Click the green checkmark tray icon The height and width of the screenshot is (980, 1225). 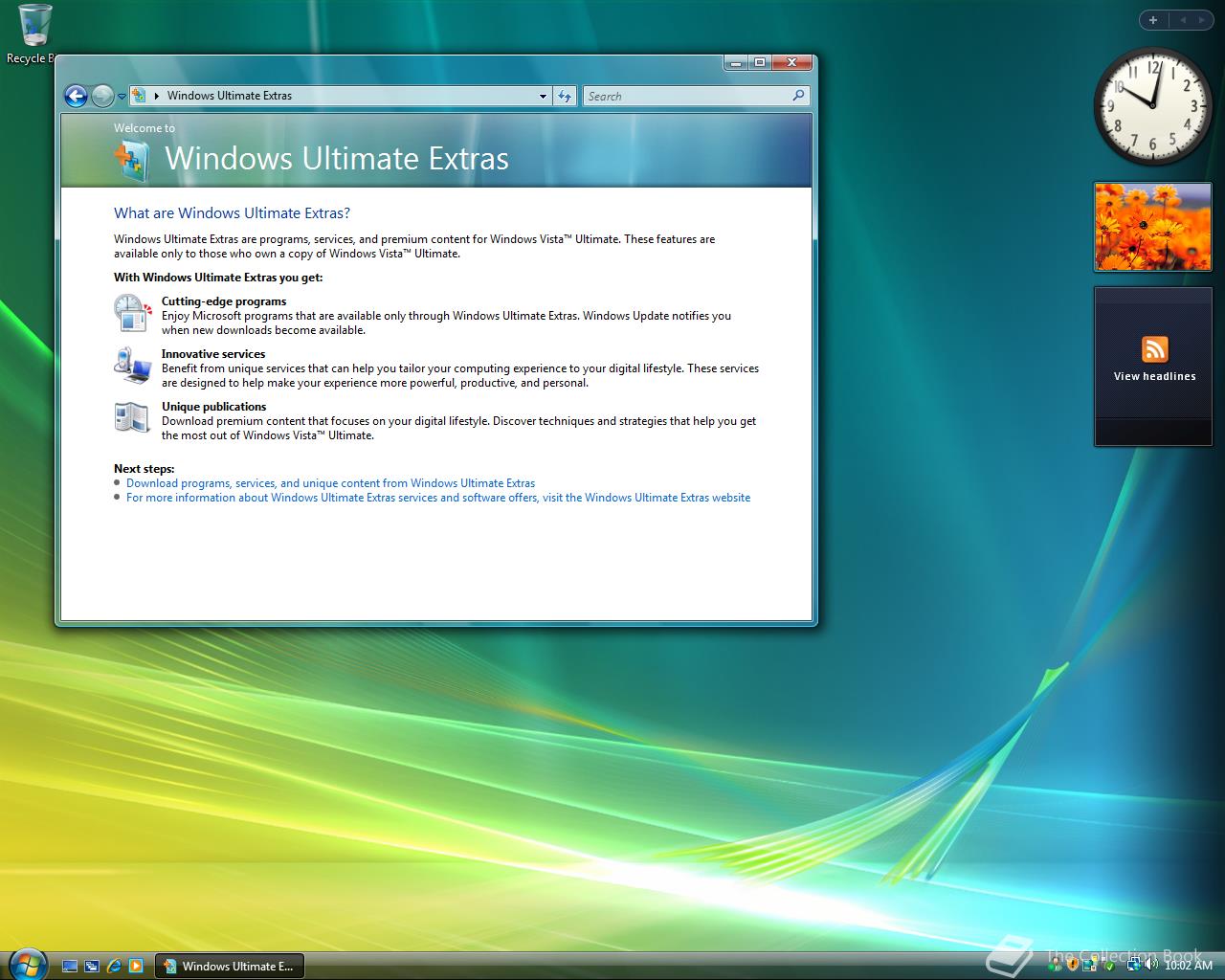tap(1110, 967)
